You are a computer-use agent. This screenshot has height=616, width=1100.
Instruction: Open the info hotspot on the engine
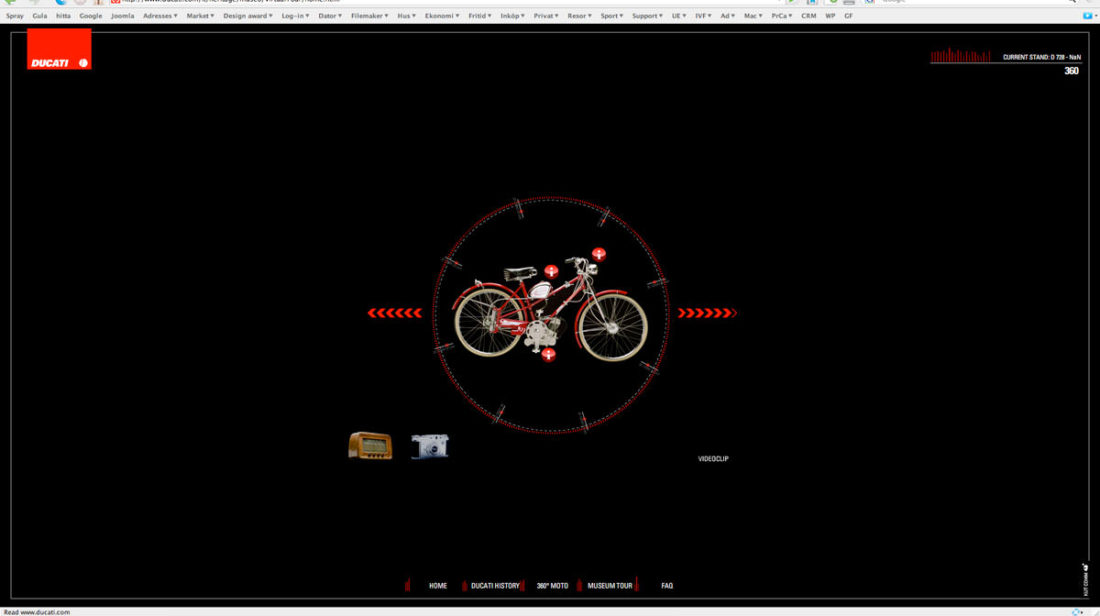(x=549, y=354)
